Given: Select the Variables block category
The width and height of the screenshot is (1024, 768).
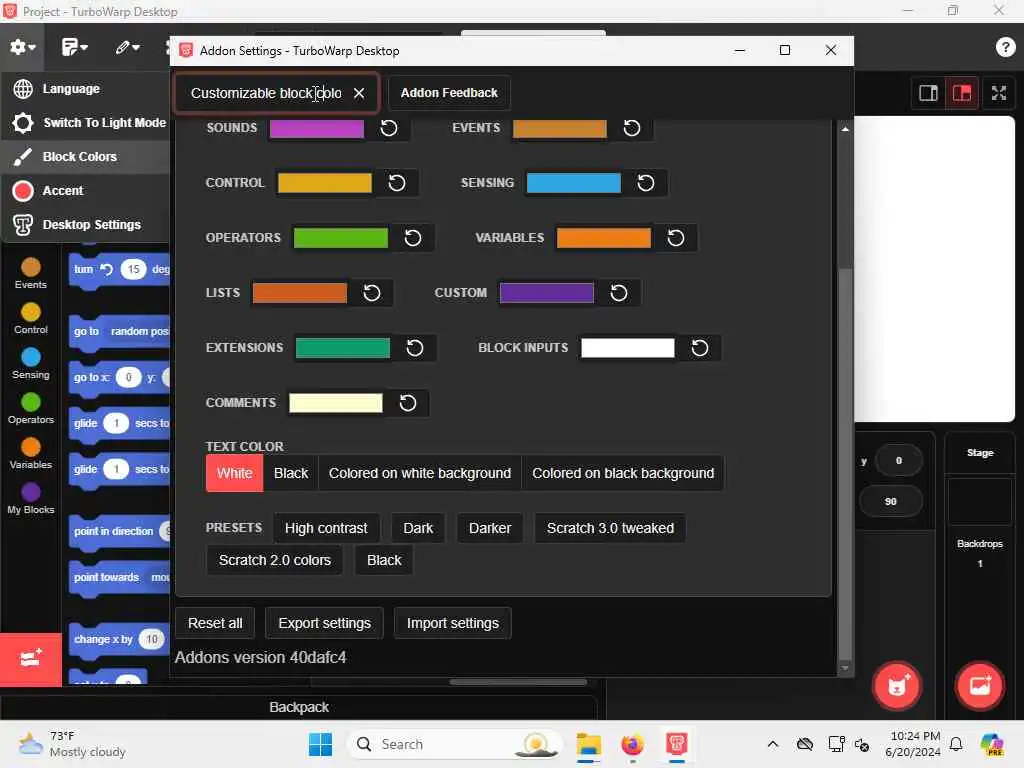Looking at the screenshot, I should click(x=31, y=454).
